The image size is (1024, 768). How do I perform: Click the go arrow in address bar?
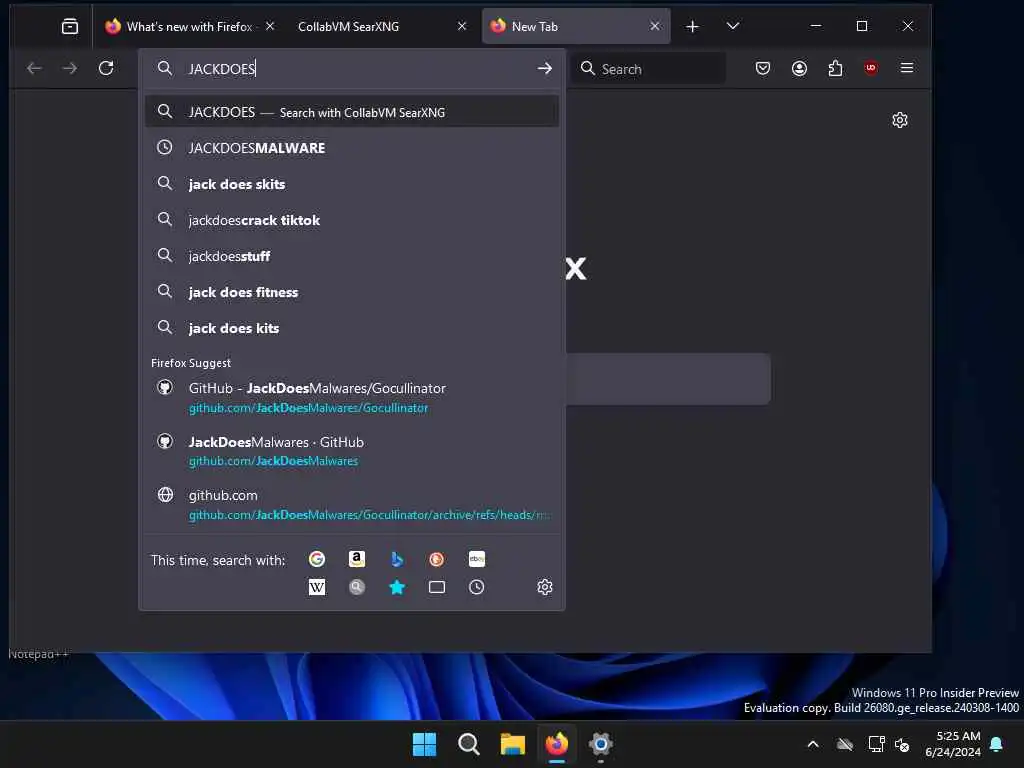(x=544, y=68)
